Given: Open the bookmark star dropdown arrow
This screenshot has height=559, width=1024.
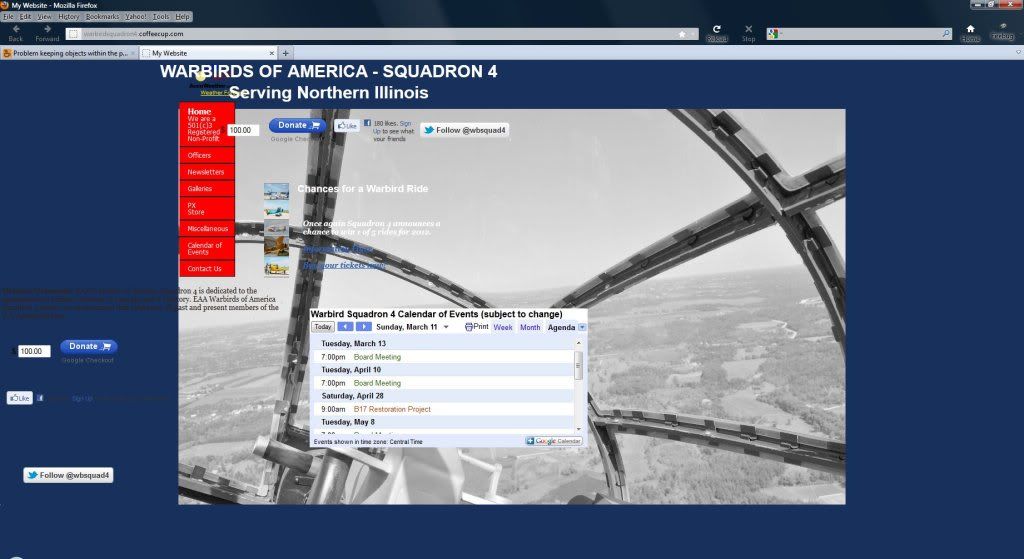Looking at the screenshot, I should click(x=693, y=34).
